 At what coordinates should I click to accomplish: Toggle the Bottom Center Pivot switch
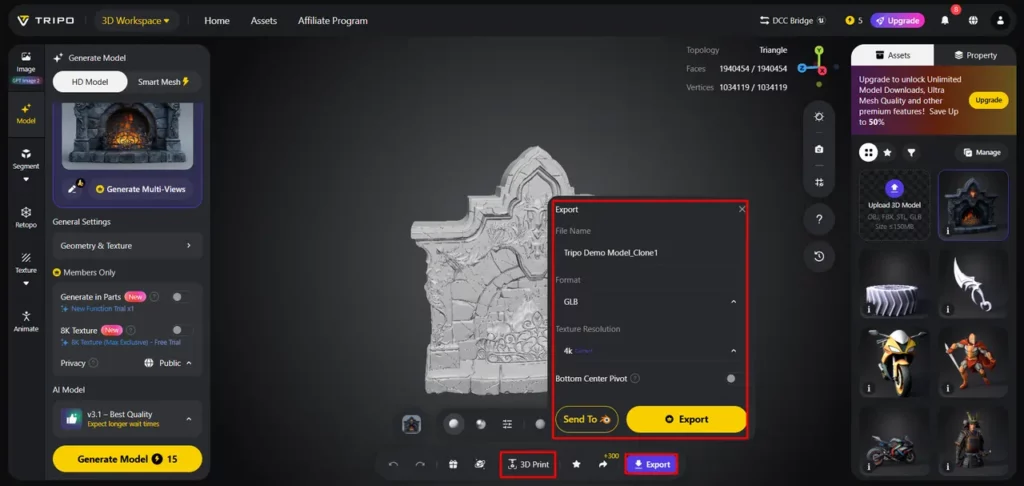733,378
